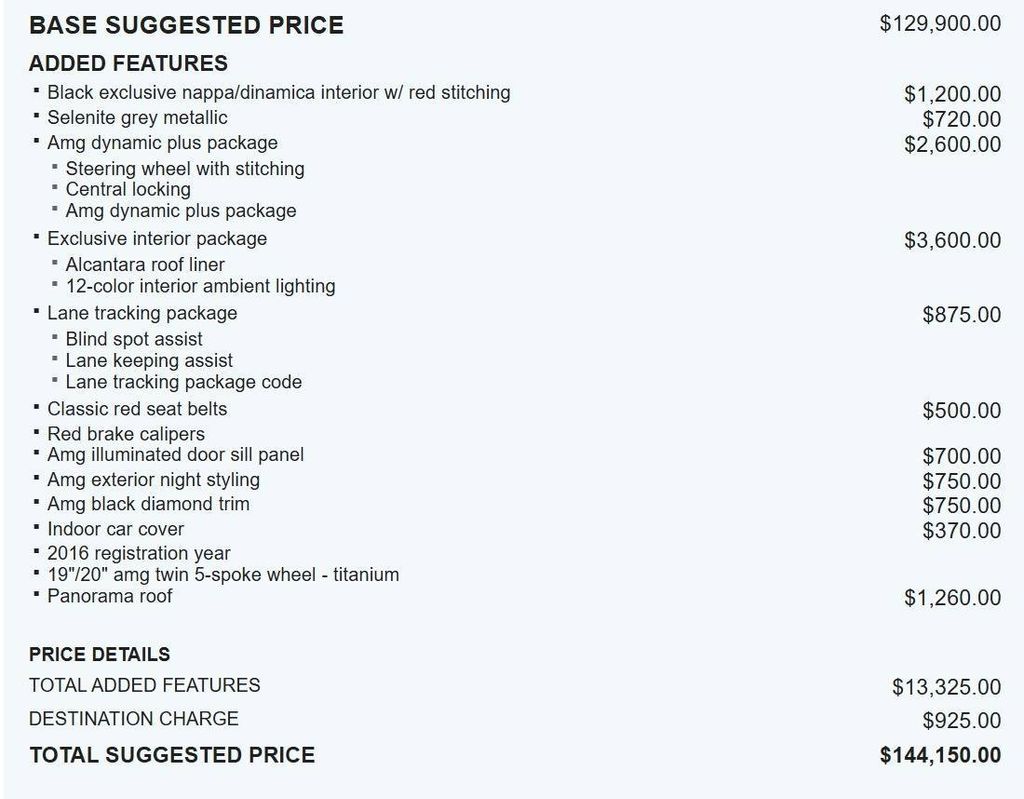
Task: Click the Total Suggested Price label
Action: [x=172, y=755]
